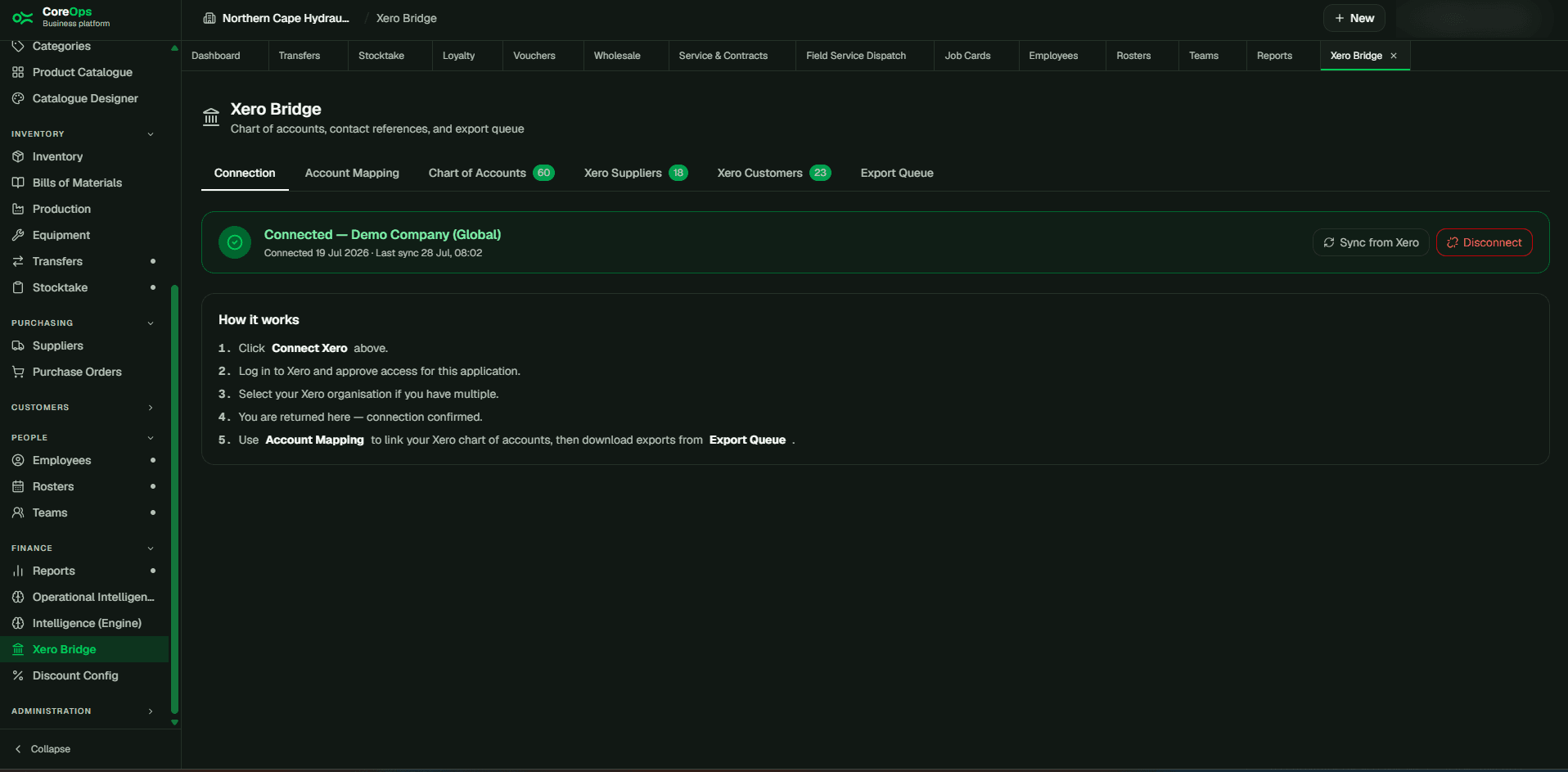The width and height of the screenshot is (1568, 772).
Task: Open the Xero Suppliers tab
Action: (636, 173)
